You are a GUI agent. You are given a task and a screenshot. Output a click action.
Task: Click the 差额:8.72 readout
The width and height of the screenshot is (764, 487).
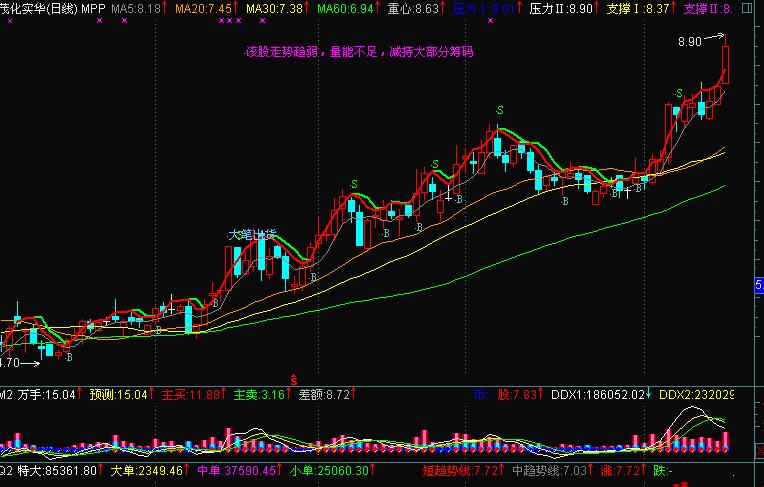point(327,394)
